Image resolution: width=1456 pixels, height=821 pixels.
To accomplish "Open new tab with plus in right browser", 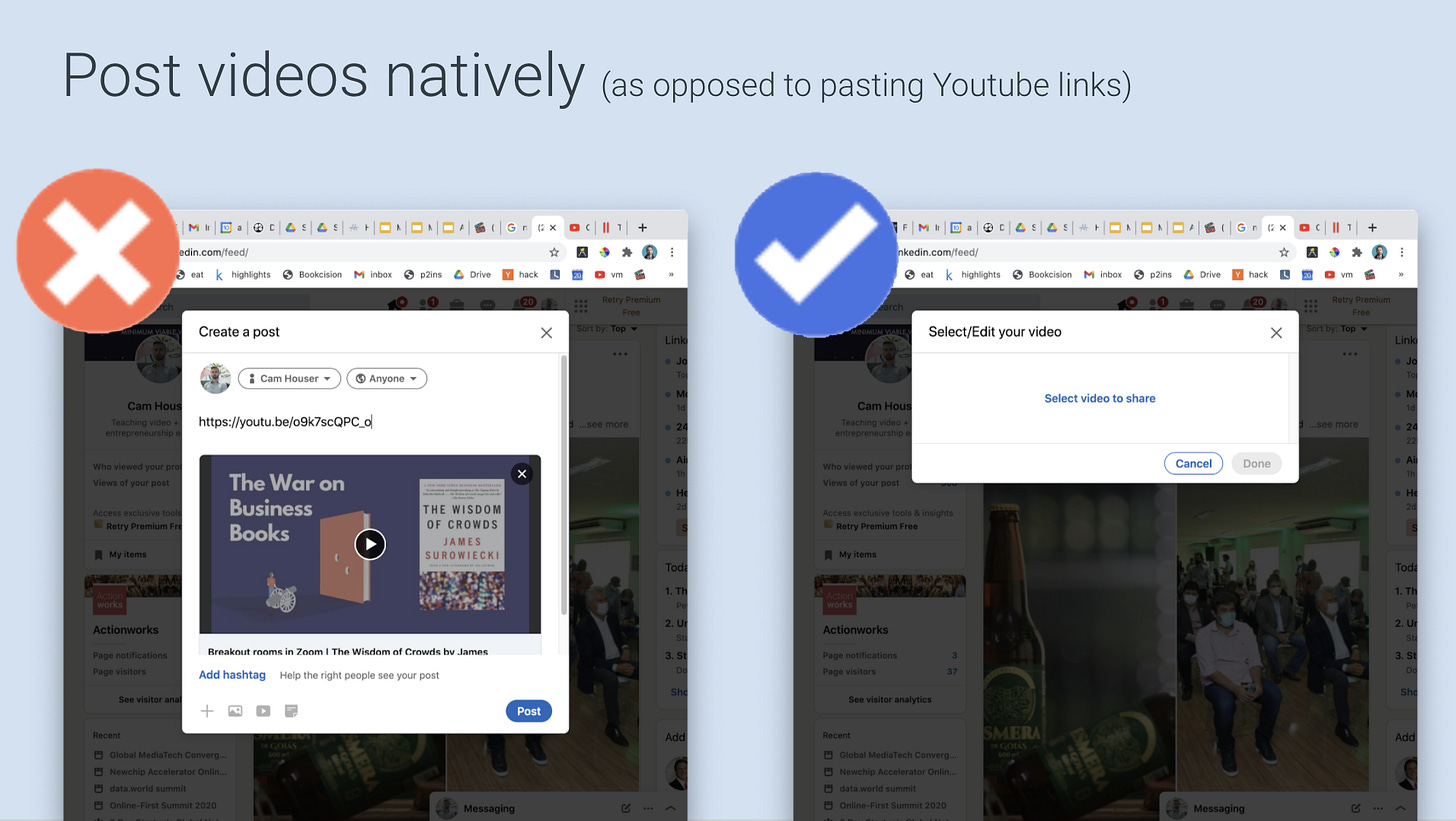I will (1372, 228).
